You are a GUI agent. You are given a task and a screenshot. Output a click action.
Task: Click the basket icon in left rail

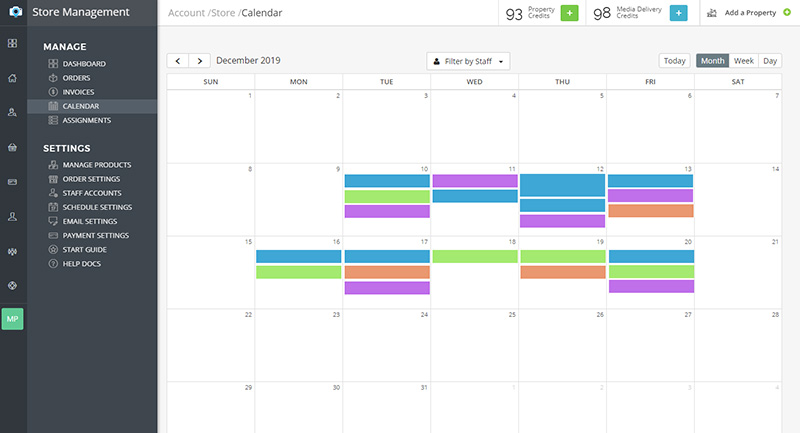point(13,147)
